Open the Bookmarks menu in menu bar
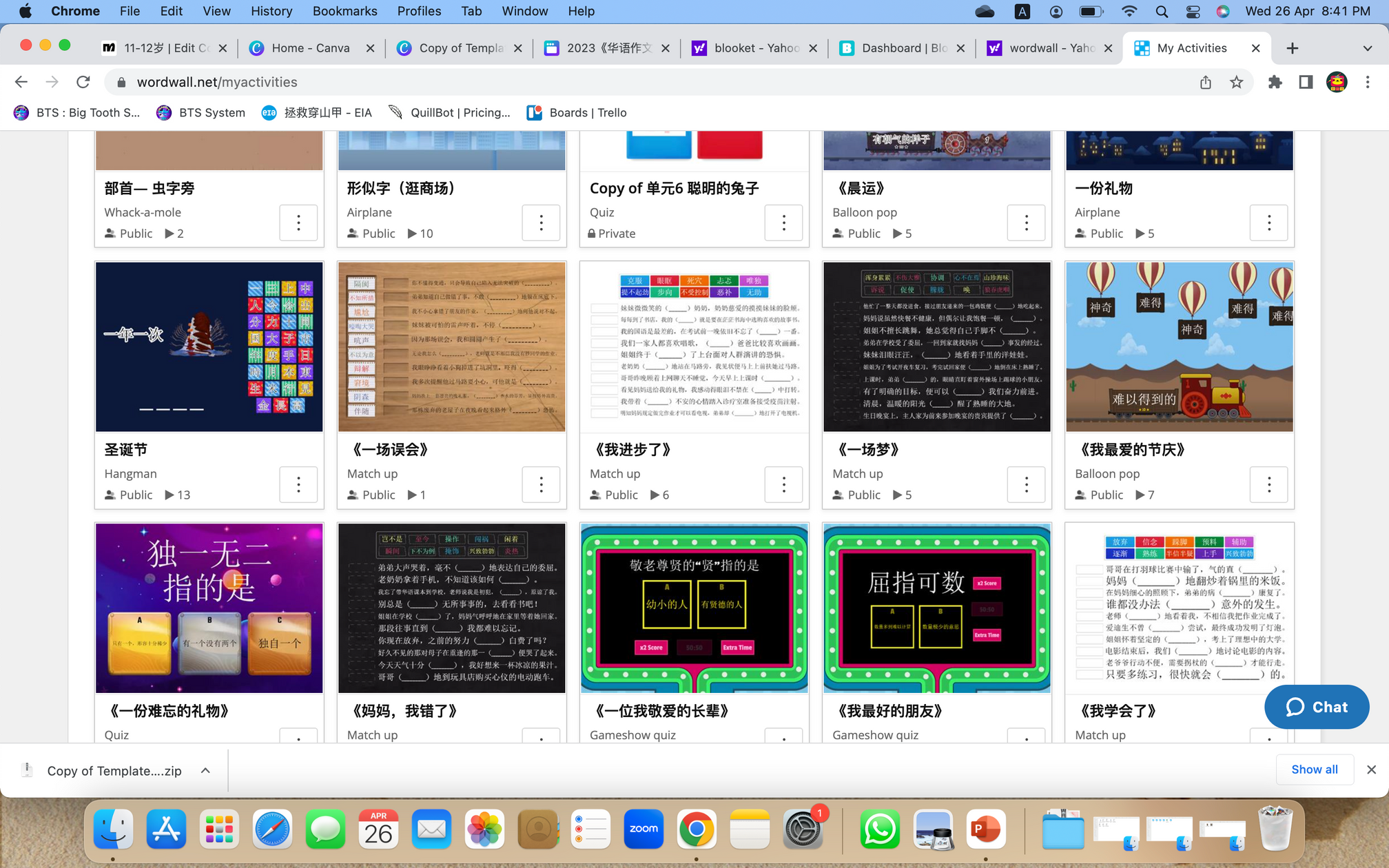This screenshot has height=868, width=1389. [344, 11]
